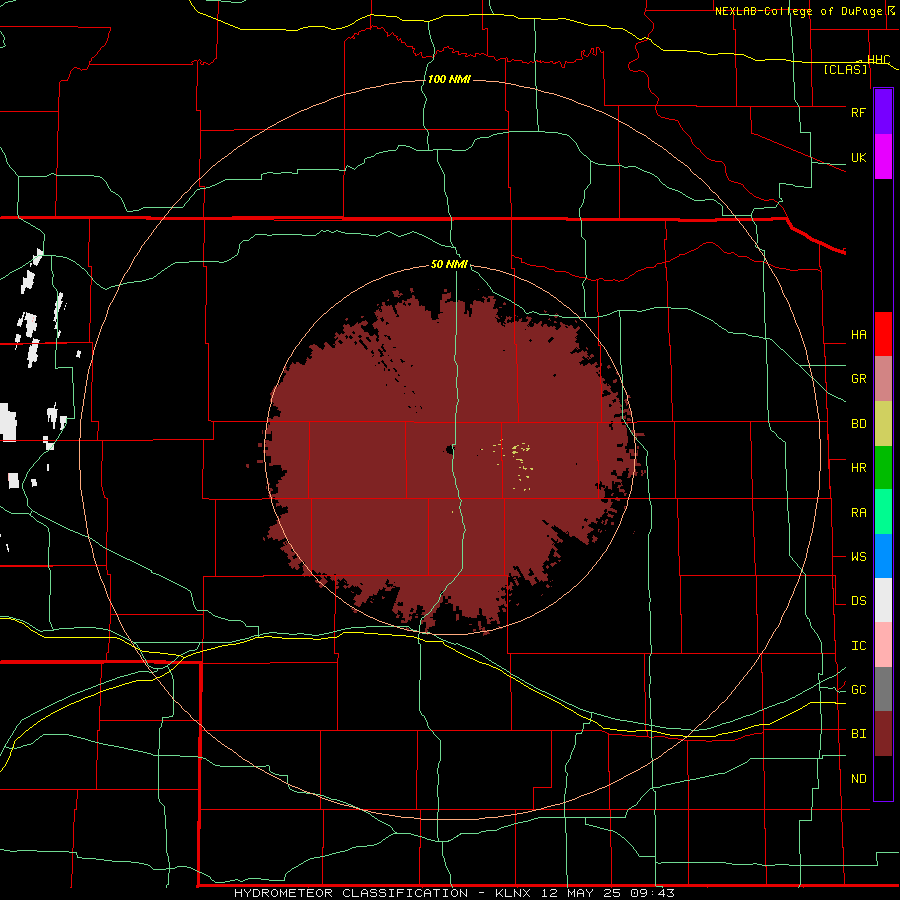Image resolution: width=900 pixels, height=900 pixels.
Task: Click the [CLAS] units label
Action: [x=845, y=70]
